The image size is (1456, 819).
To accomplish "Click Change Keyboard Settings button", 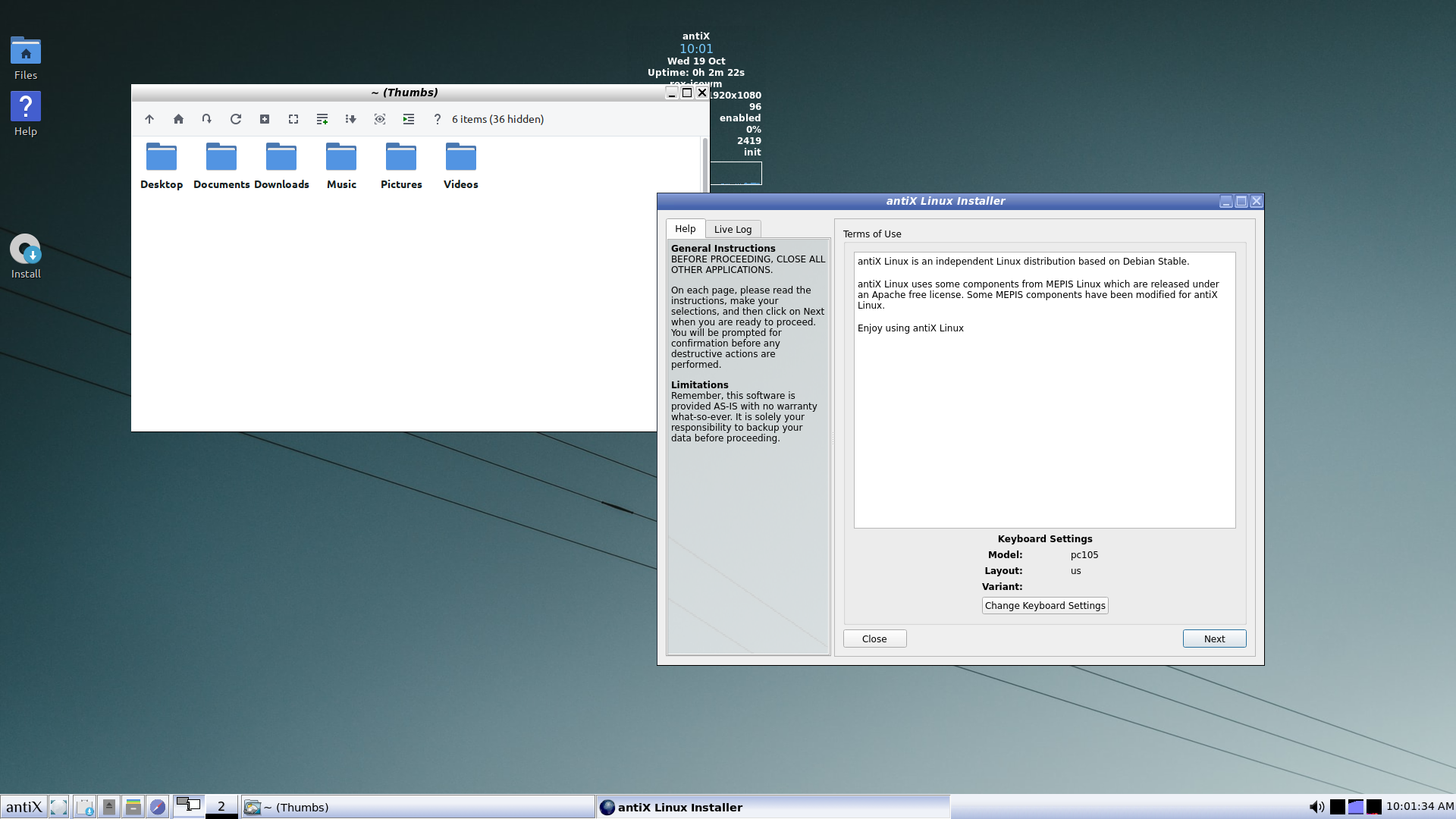I will point(1045,606).
